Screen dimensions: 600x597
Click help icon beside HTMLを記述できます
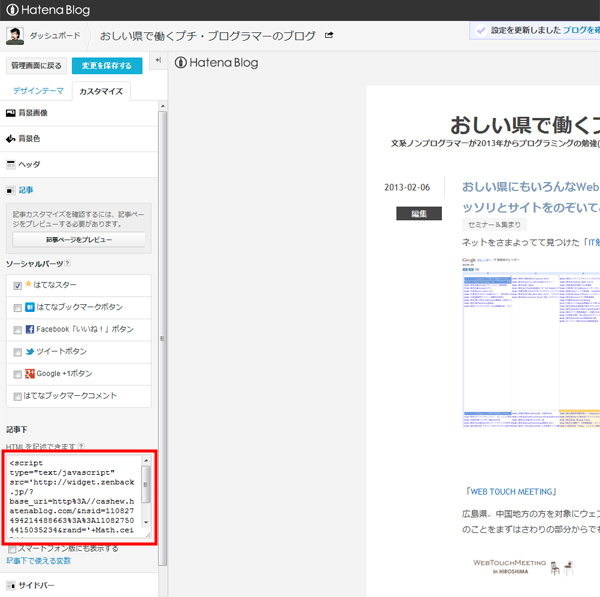tap(81, 446)
